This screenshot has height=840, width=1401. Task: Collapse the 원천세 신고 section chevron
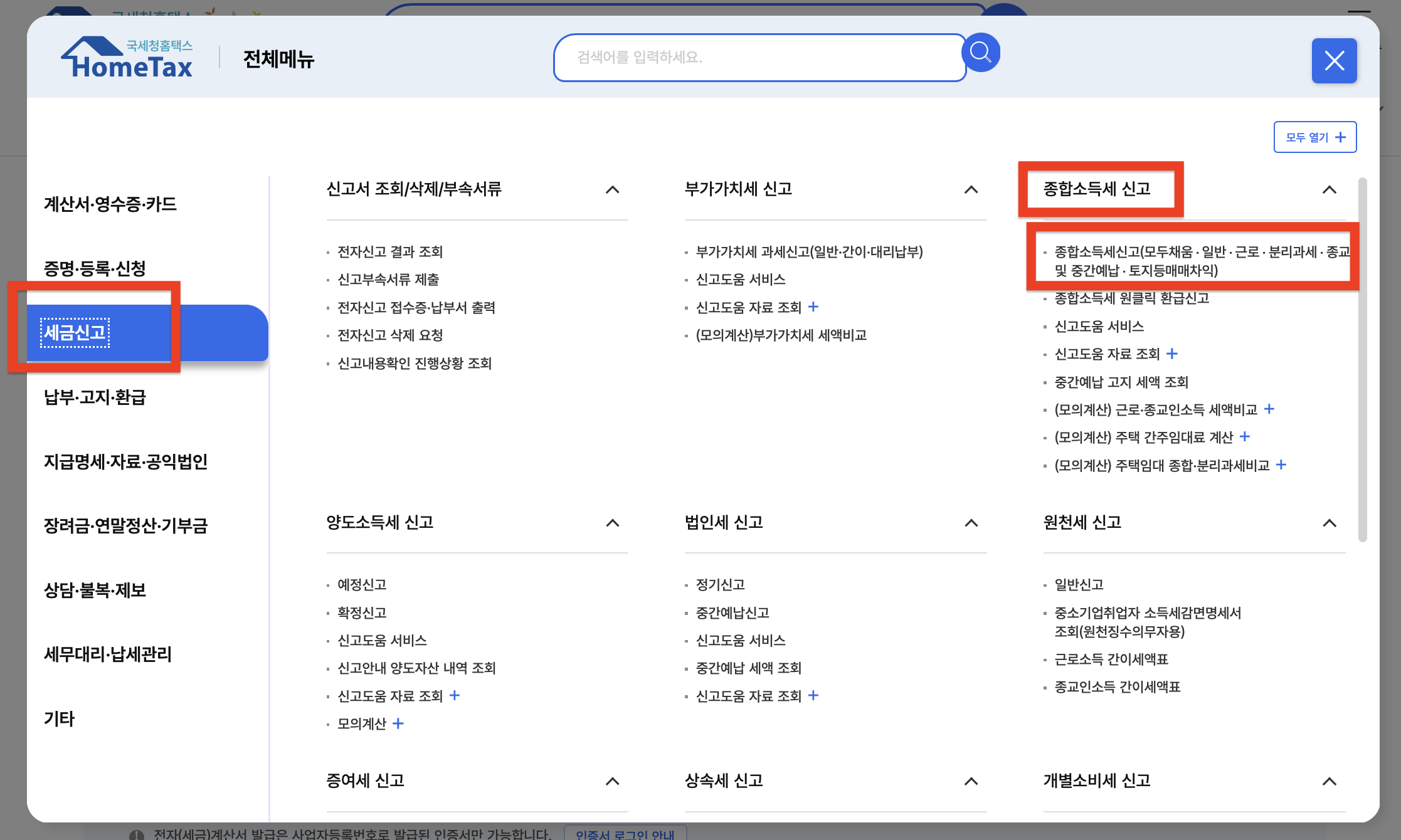1329,523
